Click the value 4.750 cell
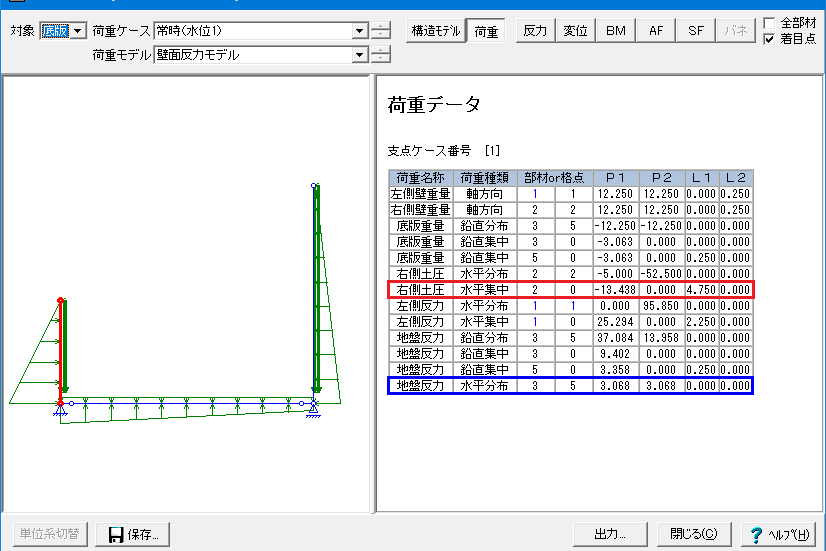The width and height of the screenshot is (826, 551). [701, 290]
